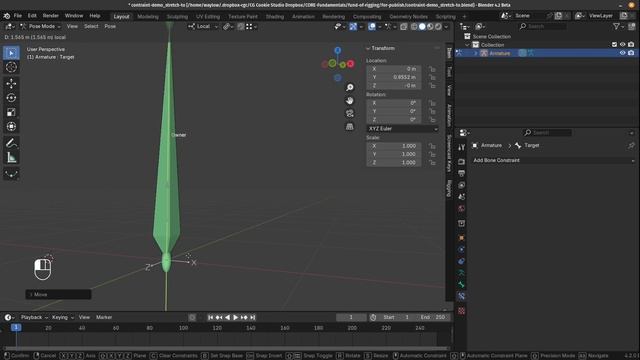Collapse the Transform panel
This screenshot has width=640, height=360.
coord(368,48)
